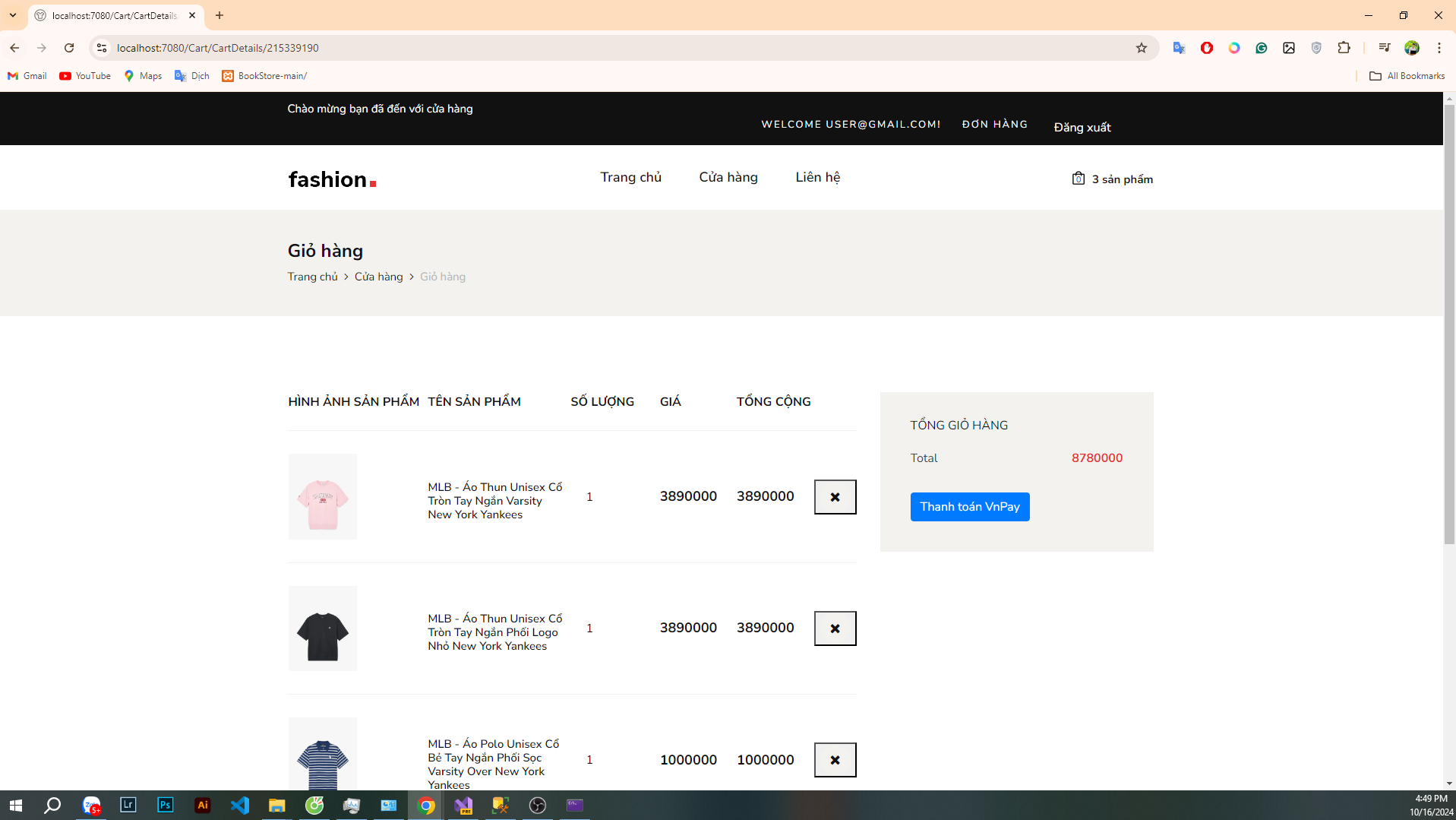The image size is (1456, 820).
Task: Open the media controls icon in toolbar
Action: (x=1385, y=48)
